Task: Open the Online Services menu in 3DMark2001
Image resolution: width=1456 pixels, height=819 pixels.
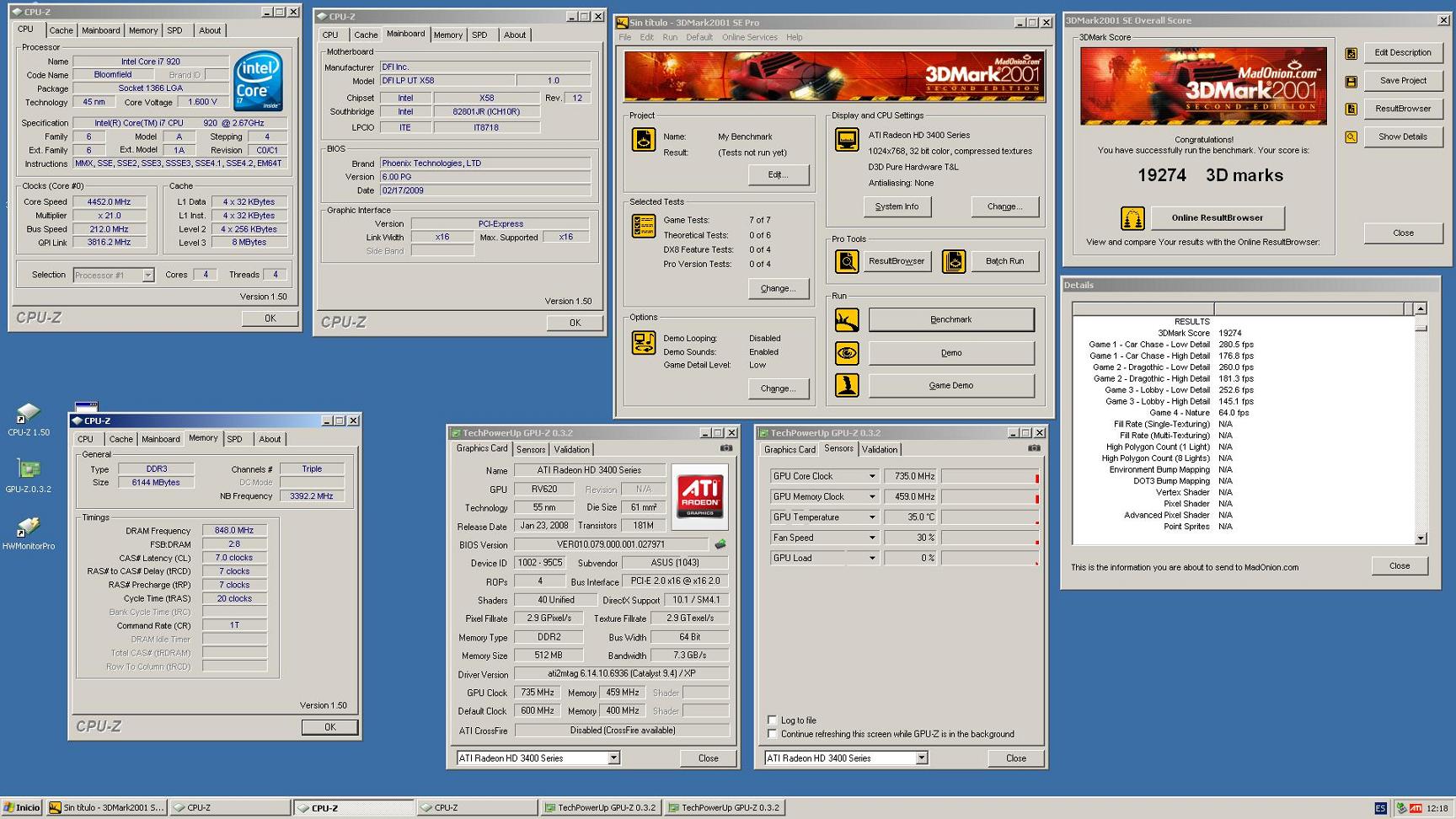Action: pos(749,37)
